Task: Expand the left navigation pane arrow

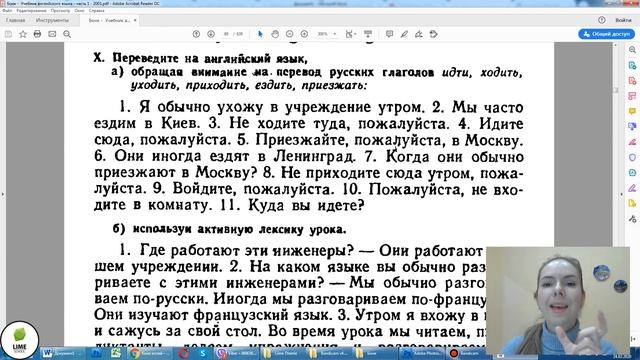Action: pos(3,194)
